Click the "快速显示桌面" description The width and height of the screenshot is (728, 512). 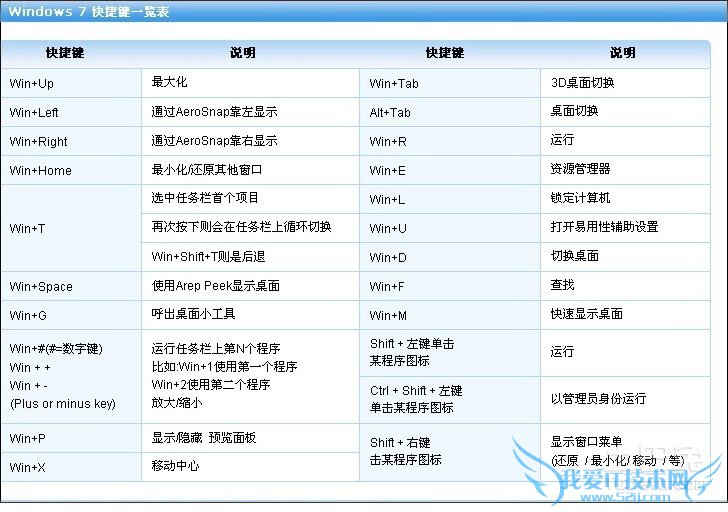click(x=586, y=313)
